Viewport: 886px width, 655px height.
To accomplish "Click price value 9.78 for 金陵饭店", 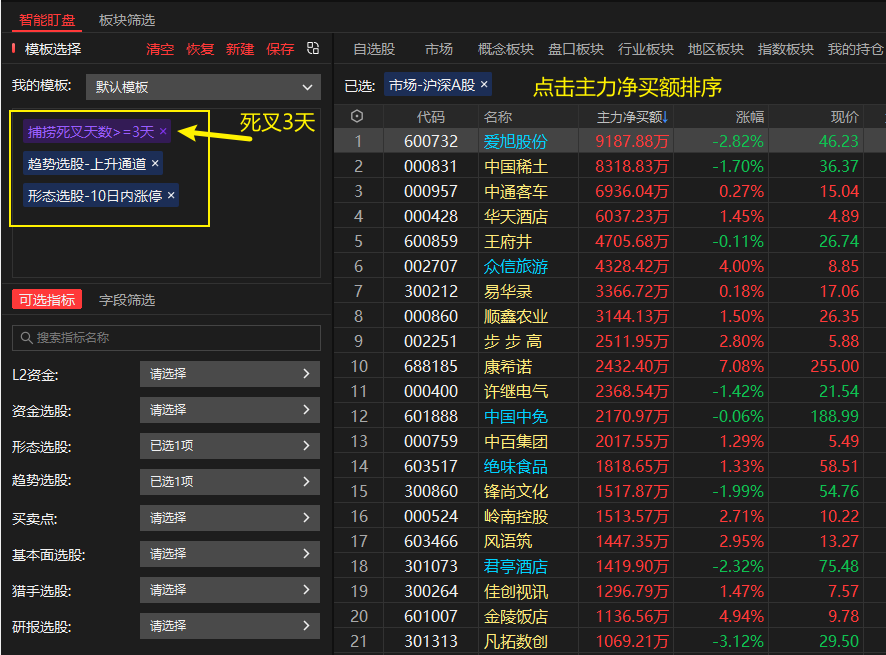I will [844, 616].
